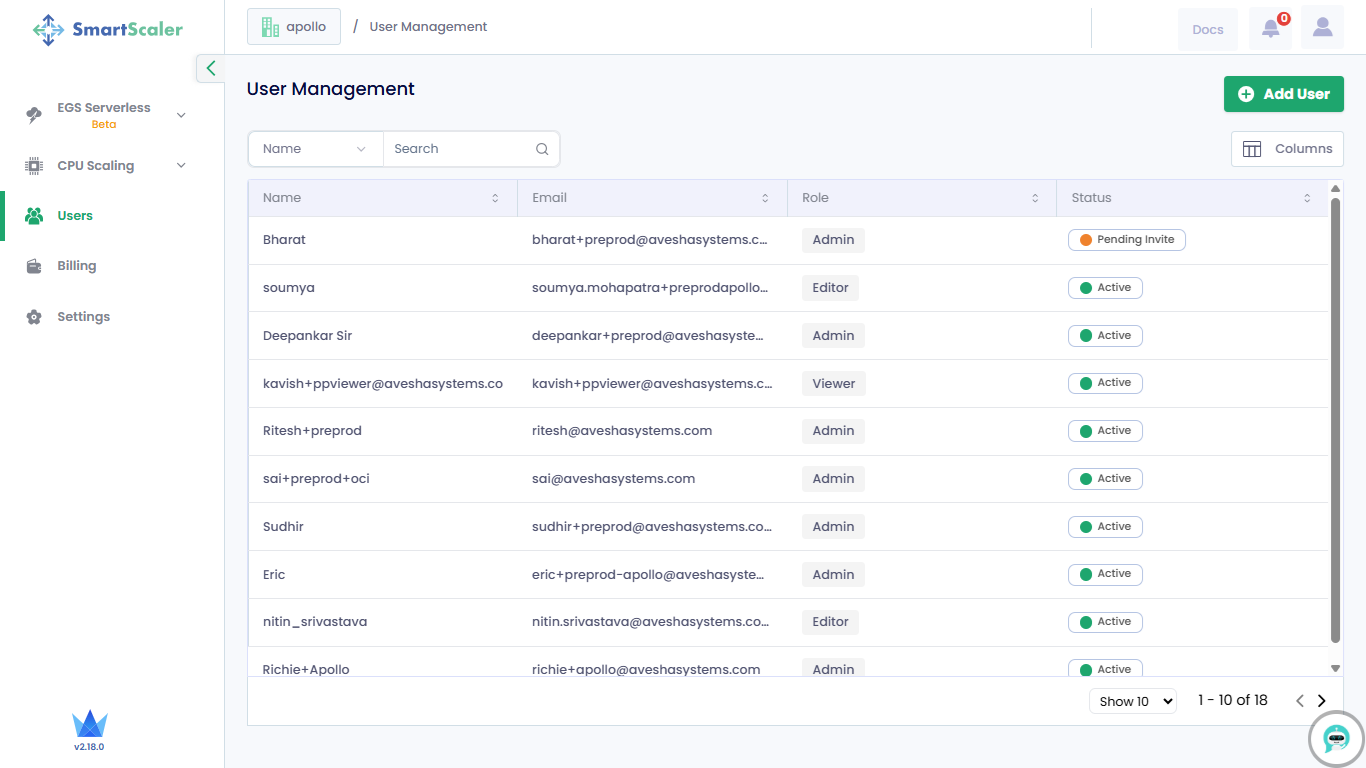Open the chatbot assistant icon

pos(1336,739)
